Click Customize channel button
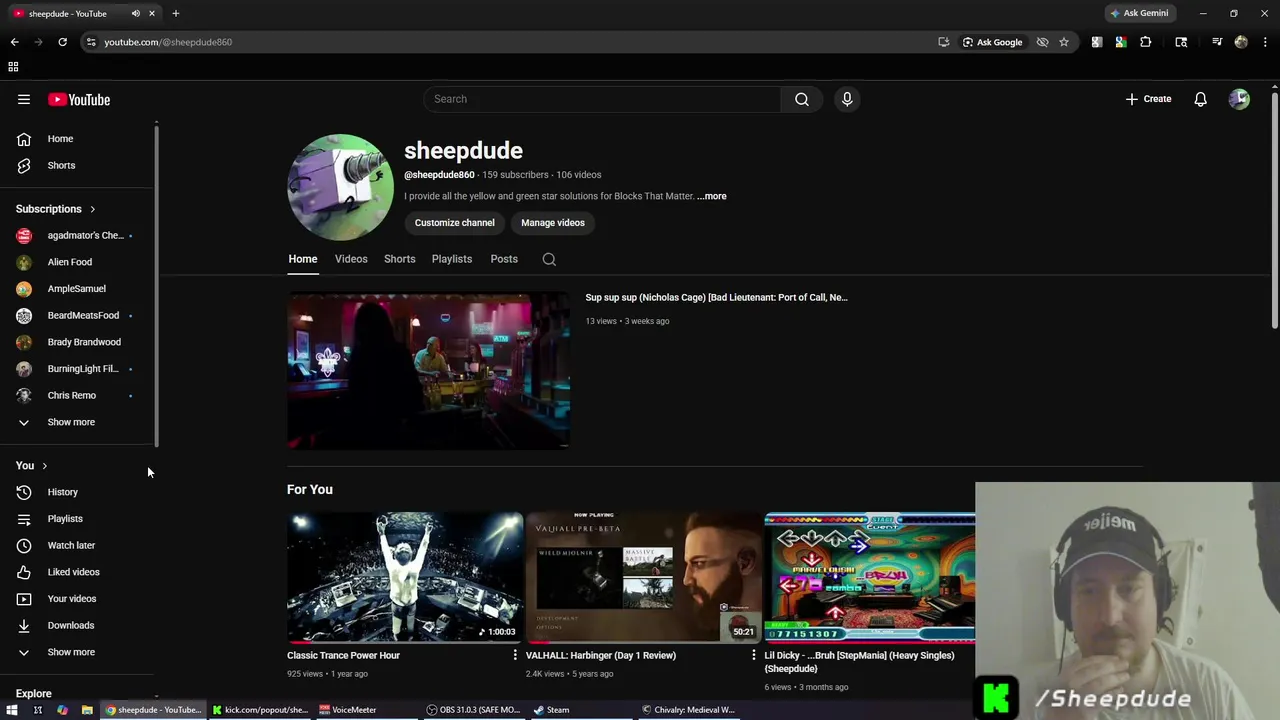The image size is (1280, 720). click(x=455, y=223)
